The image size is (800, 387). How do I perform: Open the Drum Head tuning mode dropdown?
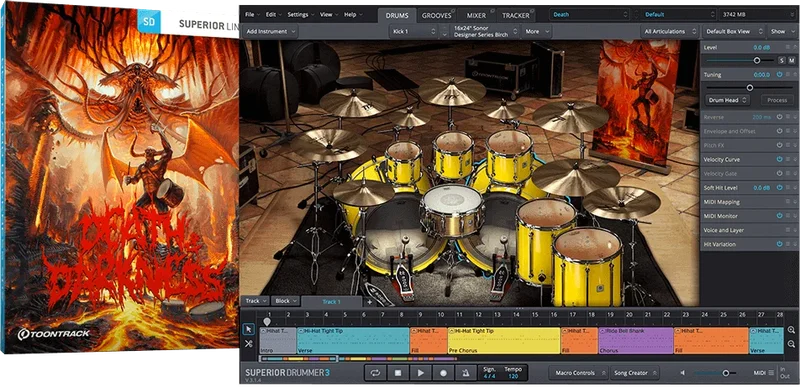[728, 100]
